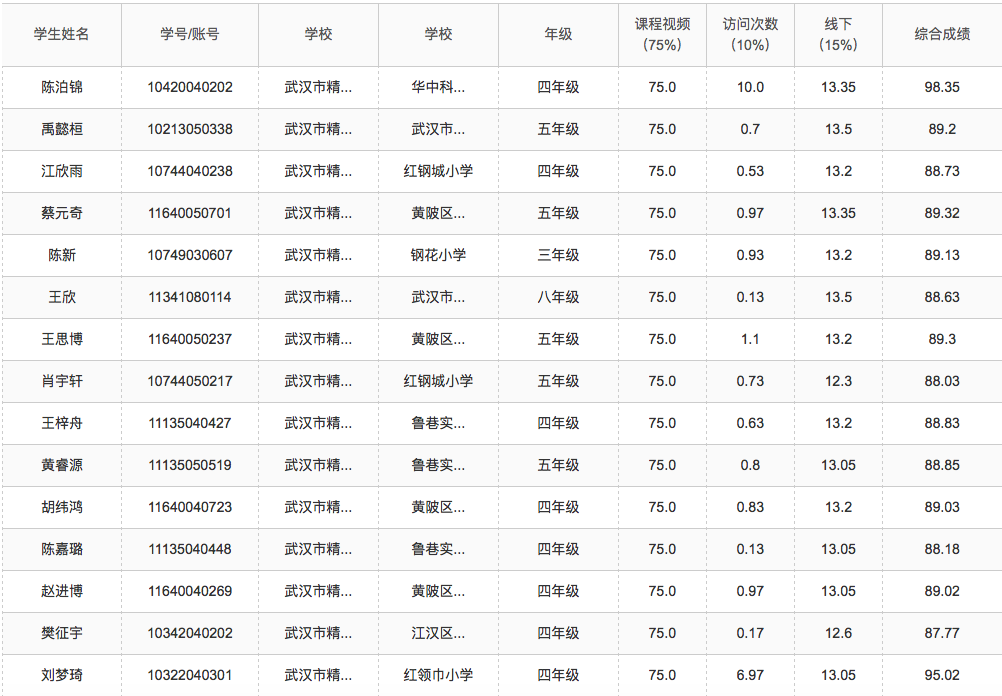This screenshot has height=696, width=1002.
Task: Click the 学生姓名 column header
Action: coord(61,35)
